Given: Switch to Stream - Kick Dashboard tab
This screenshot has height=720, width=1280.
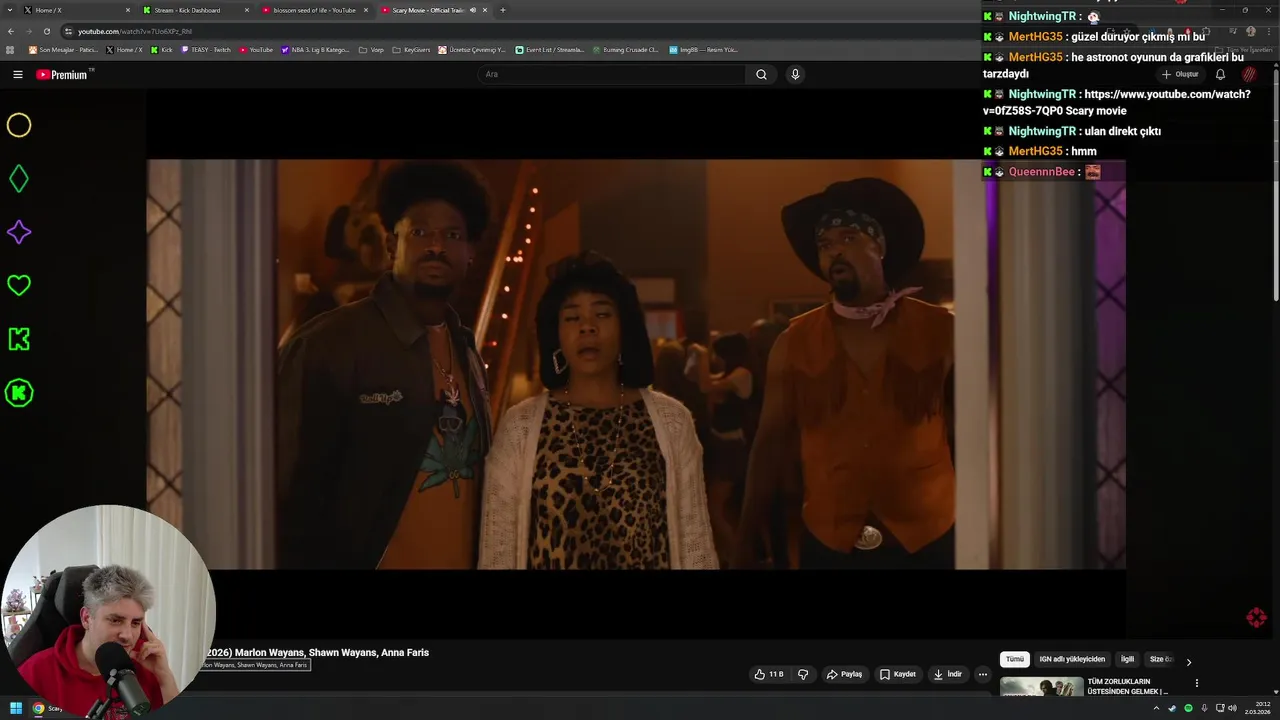Looking at the screenshot, I should (196, 10).
